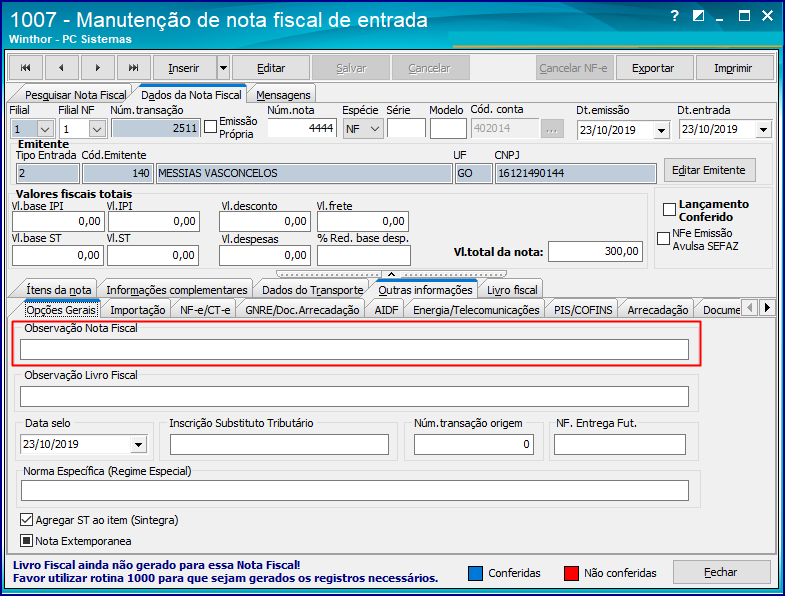
Task: Jump to last record button
Action: (133, 68)
